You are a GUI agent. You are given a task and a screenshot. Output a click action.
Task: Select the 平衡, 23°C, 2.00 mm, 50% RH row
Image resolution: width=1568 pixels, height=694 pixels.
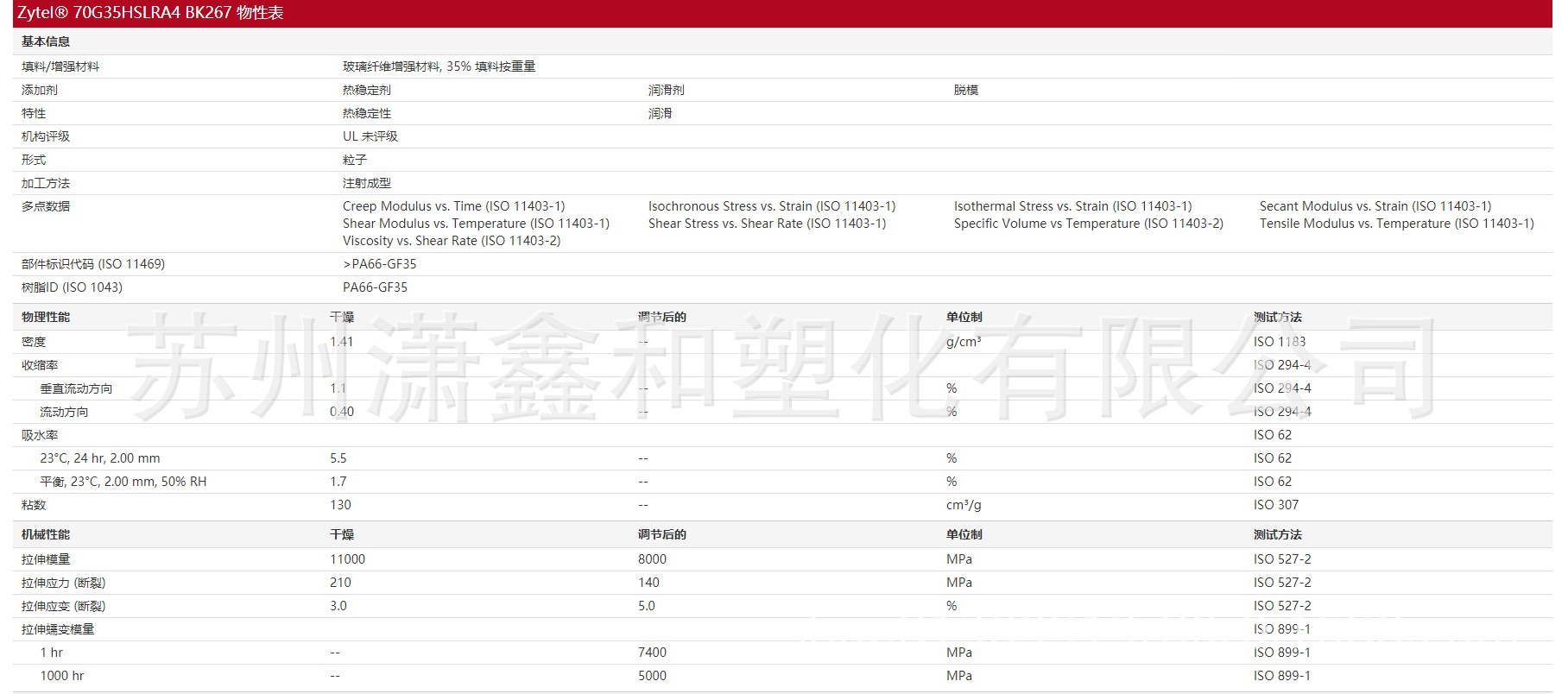(x=123, y=482)
